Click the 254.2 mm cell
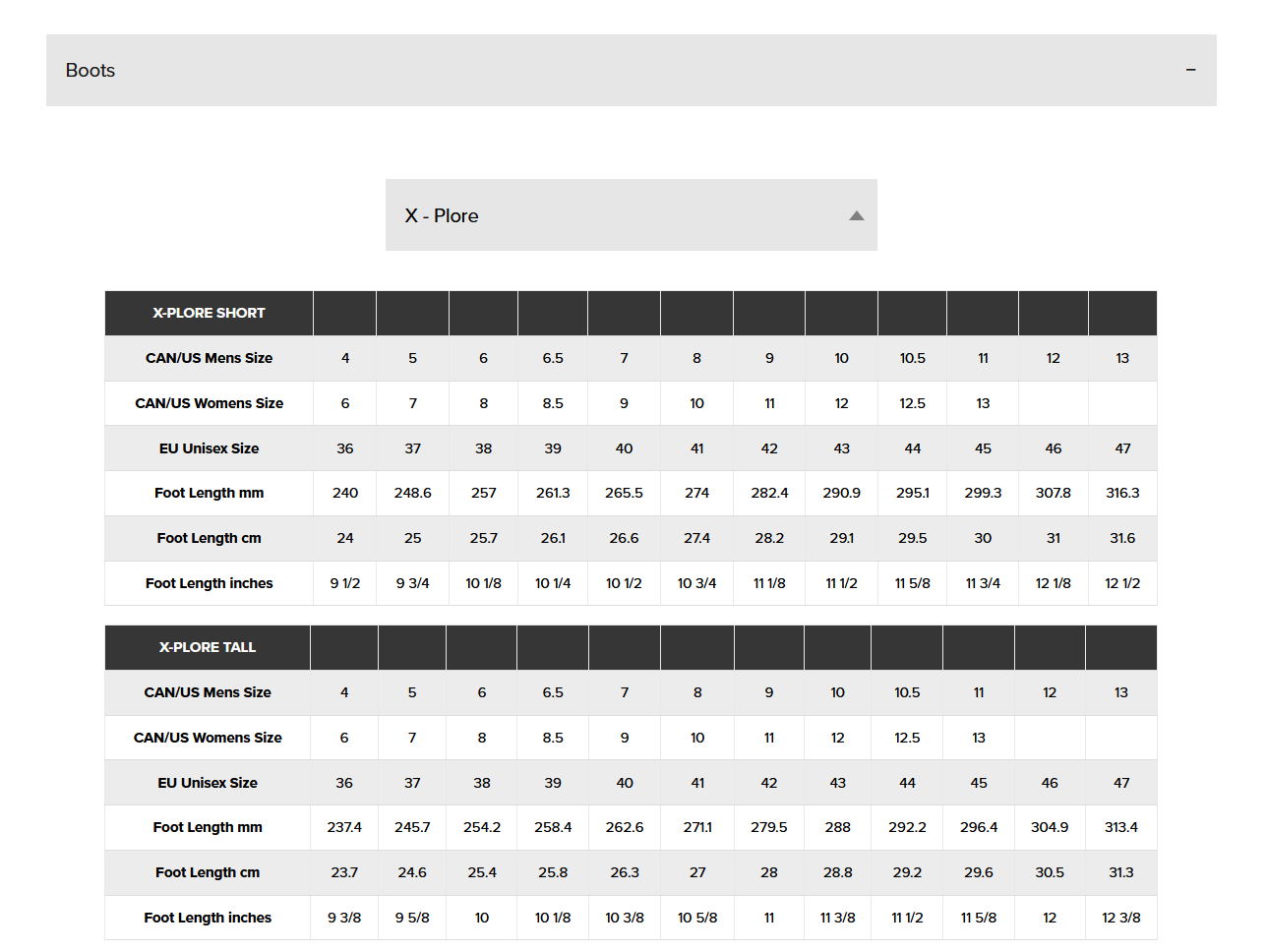Image resolution: width=1267 pixels, height=952 pixels. (x=482, y=827)
